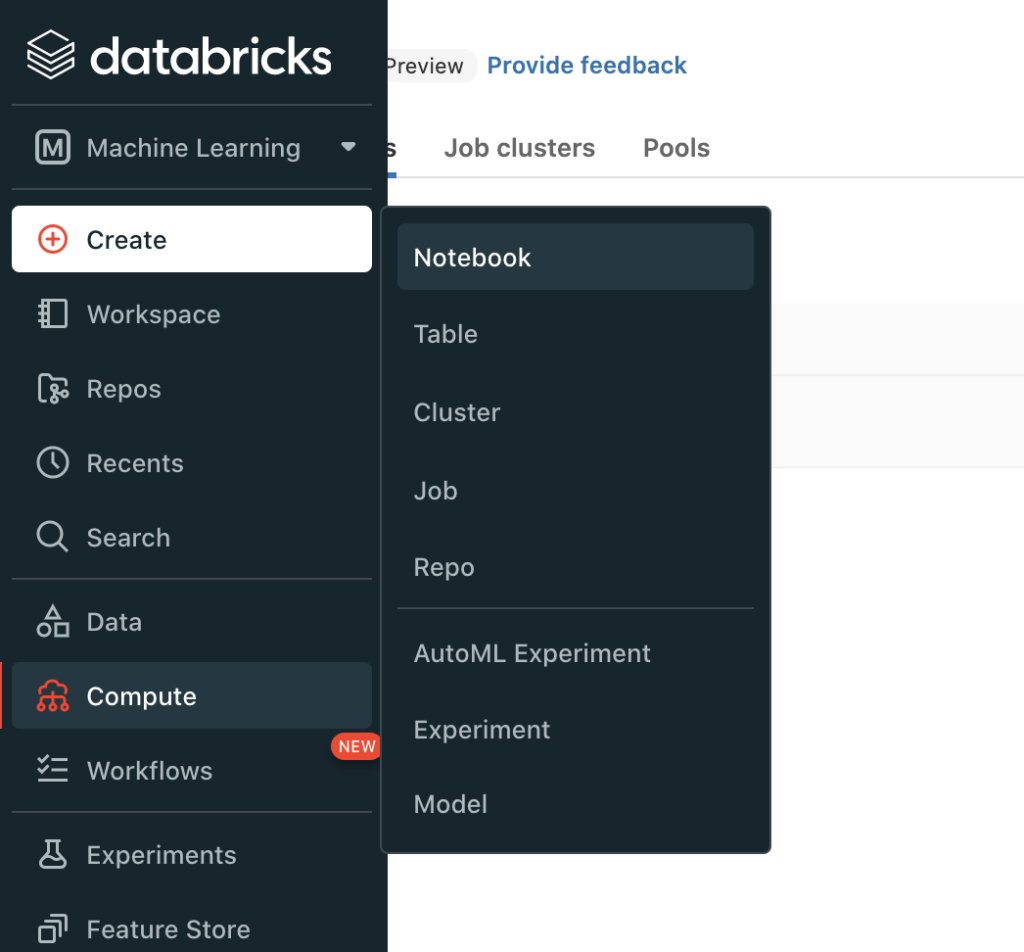Viewport: 1024px width, 952px height.
Task: Open Workspace via its notebook icon
Action: (x=52, y=314)
